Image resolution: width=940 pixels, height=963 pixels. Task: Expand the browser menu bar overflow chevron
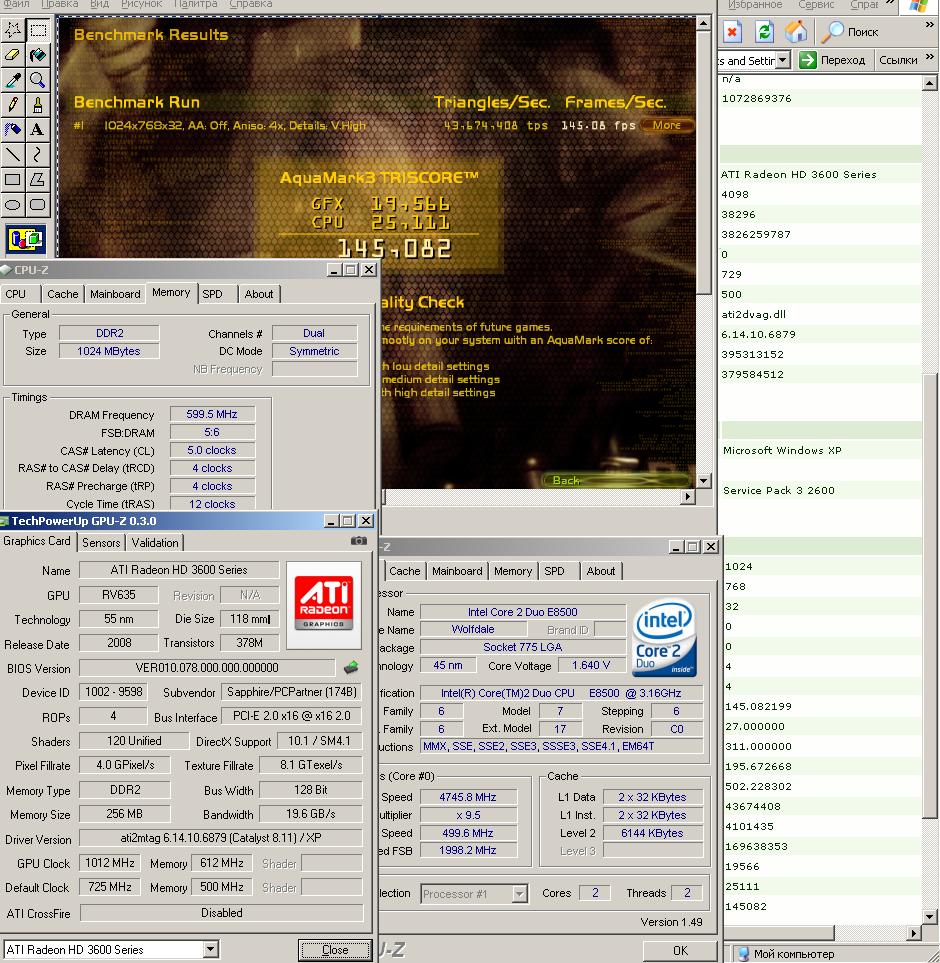(x=890, y=4)
